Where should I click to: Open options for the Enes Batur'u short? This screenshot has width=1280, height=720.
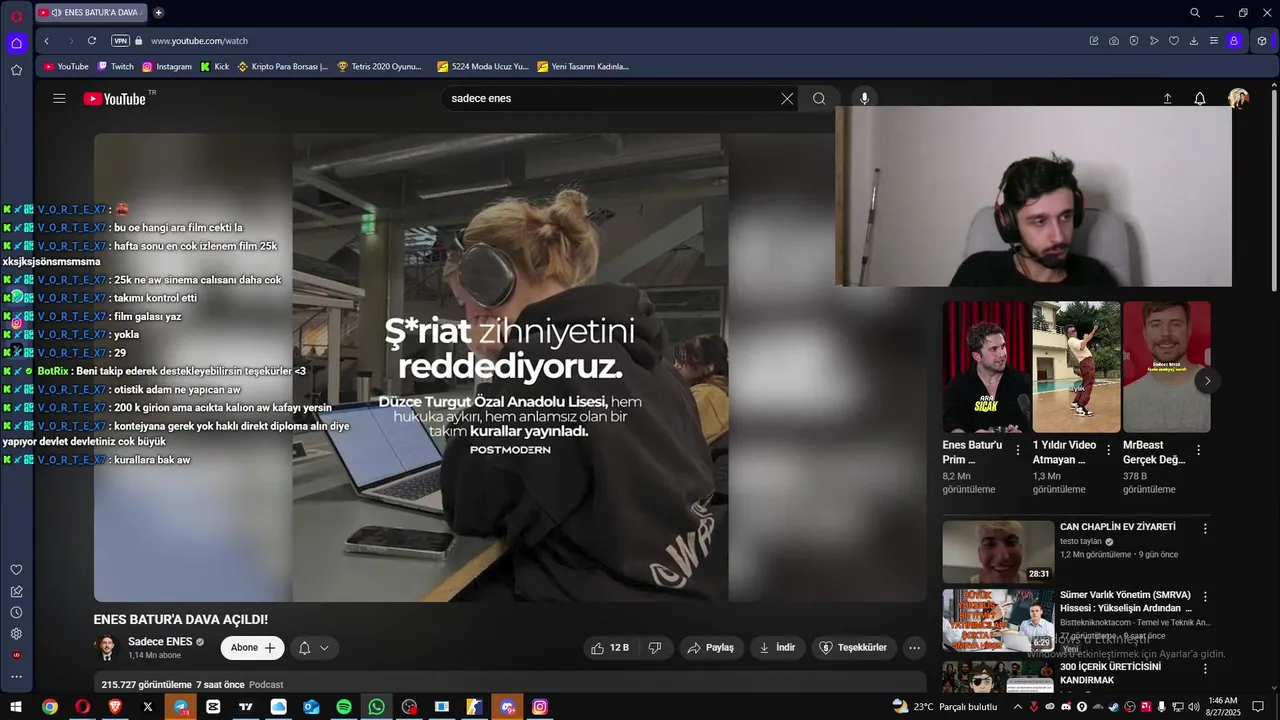coord(1018,450)
